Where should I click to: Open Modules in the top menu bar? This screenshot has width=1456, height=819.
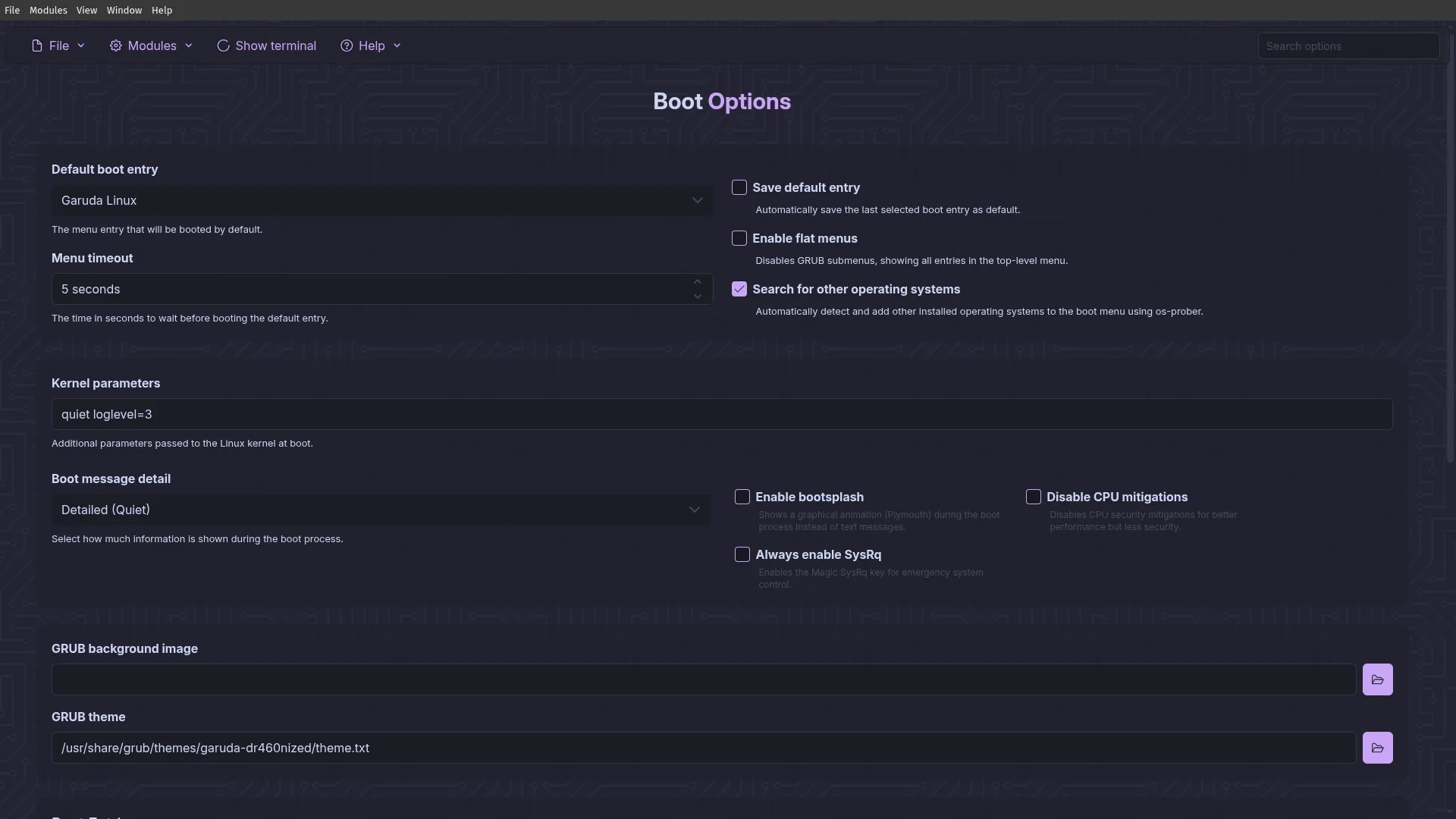point(49,10)
